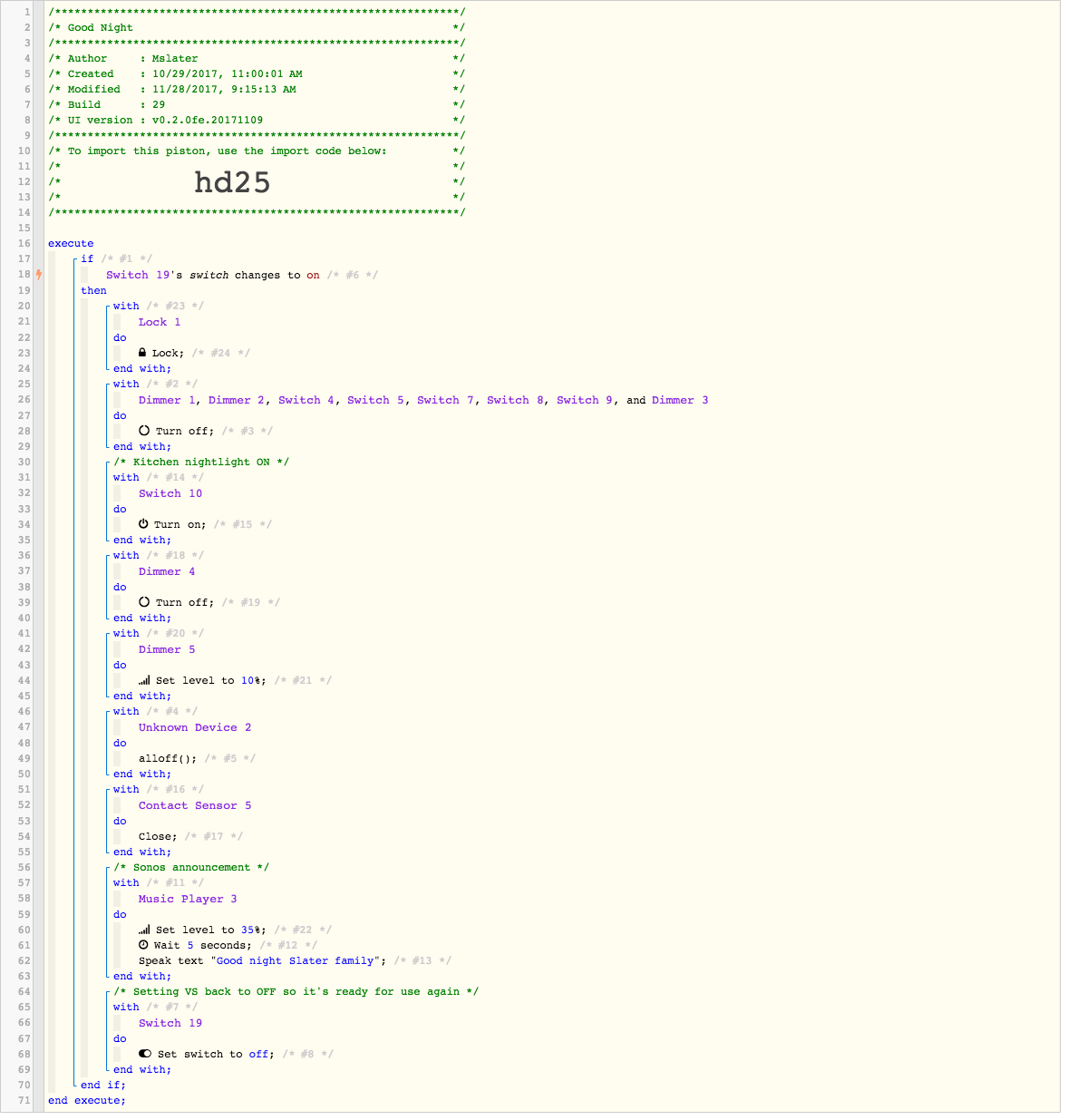This screenshot has width=1068, height=1120.
Task: Select device Dimmer 2 in list
Action: pos(237,400)
